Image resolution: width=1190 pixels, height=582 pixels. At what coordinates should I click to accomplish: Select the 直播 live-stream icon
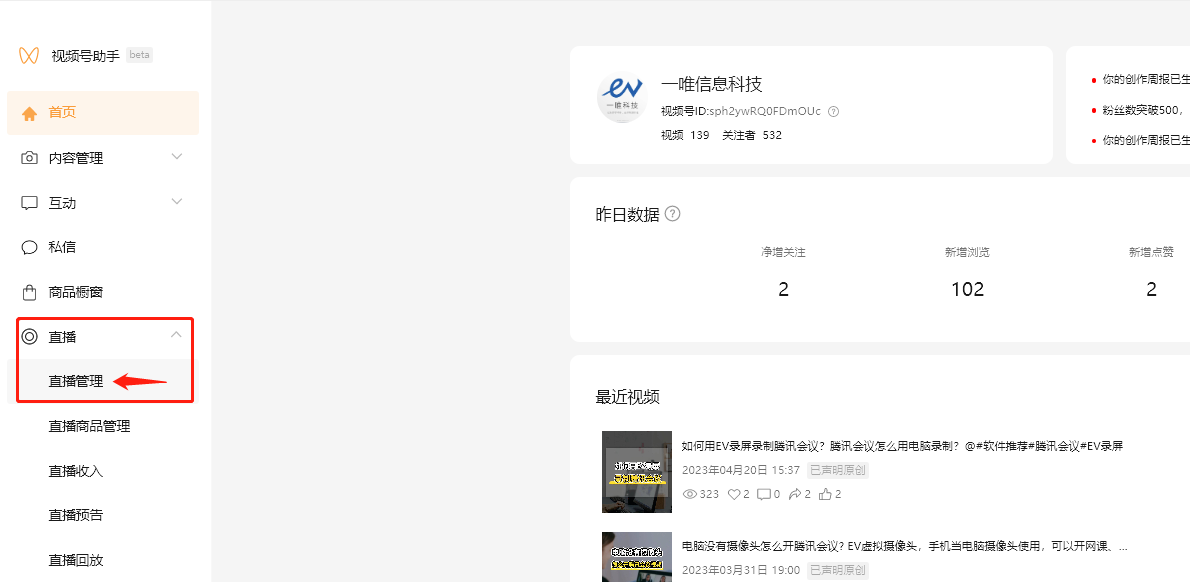(30, 336)
